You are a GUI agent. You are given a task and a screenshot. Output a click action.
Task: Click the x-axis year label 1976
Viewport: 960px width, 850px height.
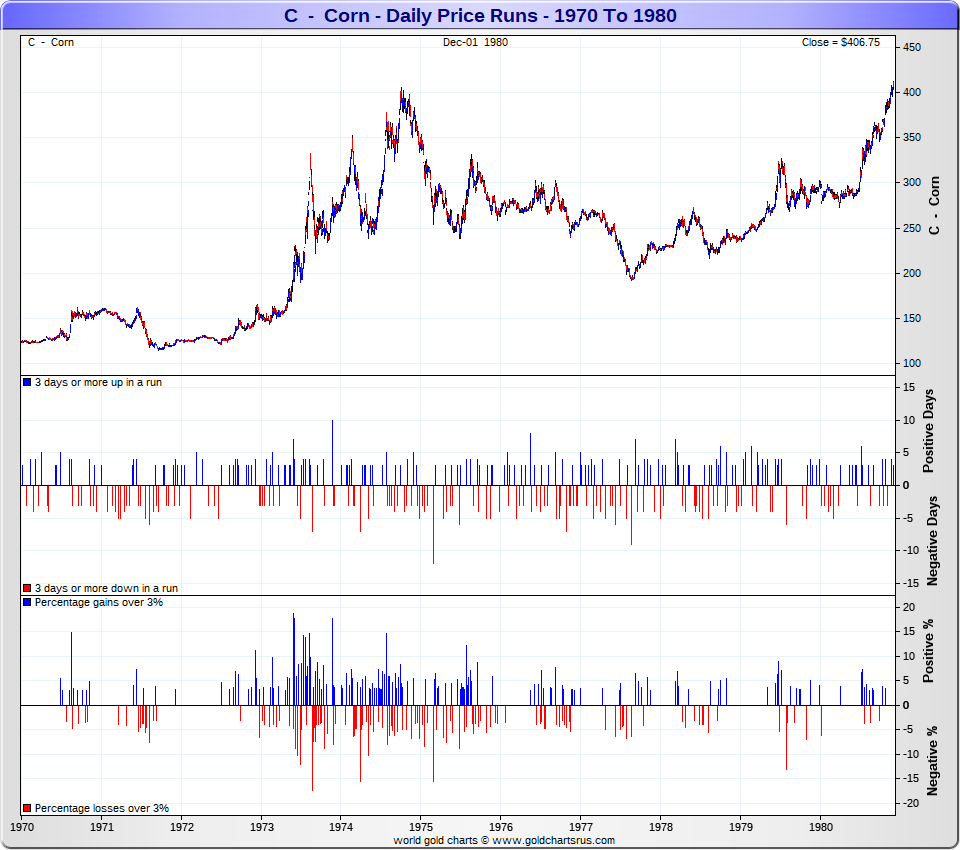pyautogui.click(x=501, y=827)
